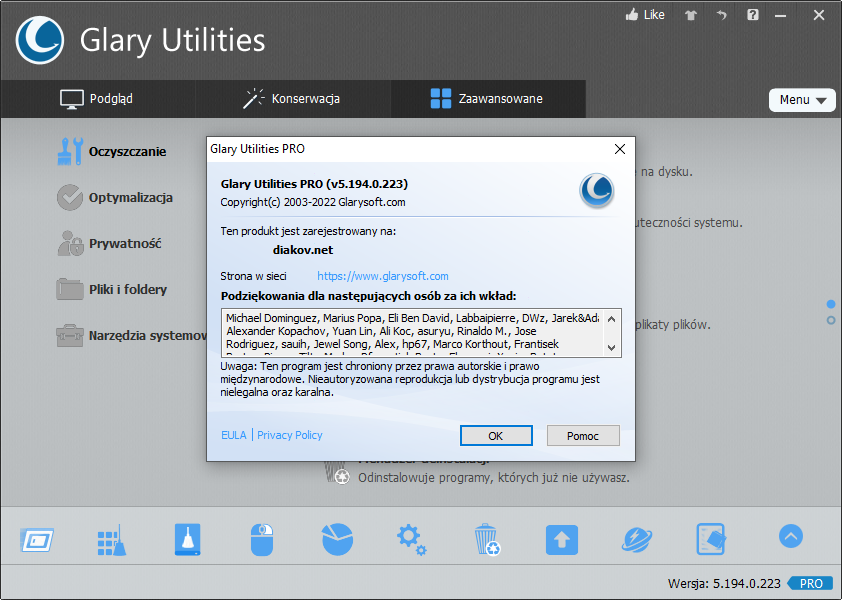Click the Wersja 5.194.0.223 version text
This screenshot has width=842, height=600.
(724, 583)
